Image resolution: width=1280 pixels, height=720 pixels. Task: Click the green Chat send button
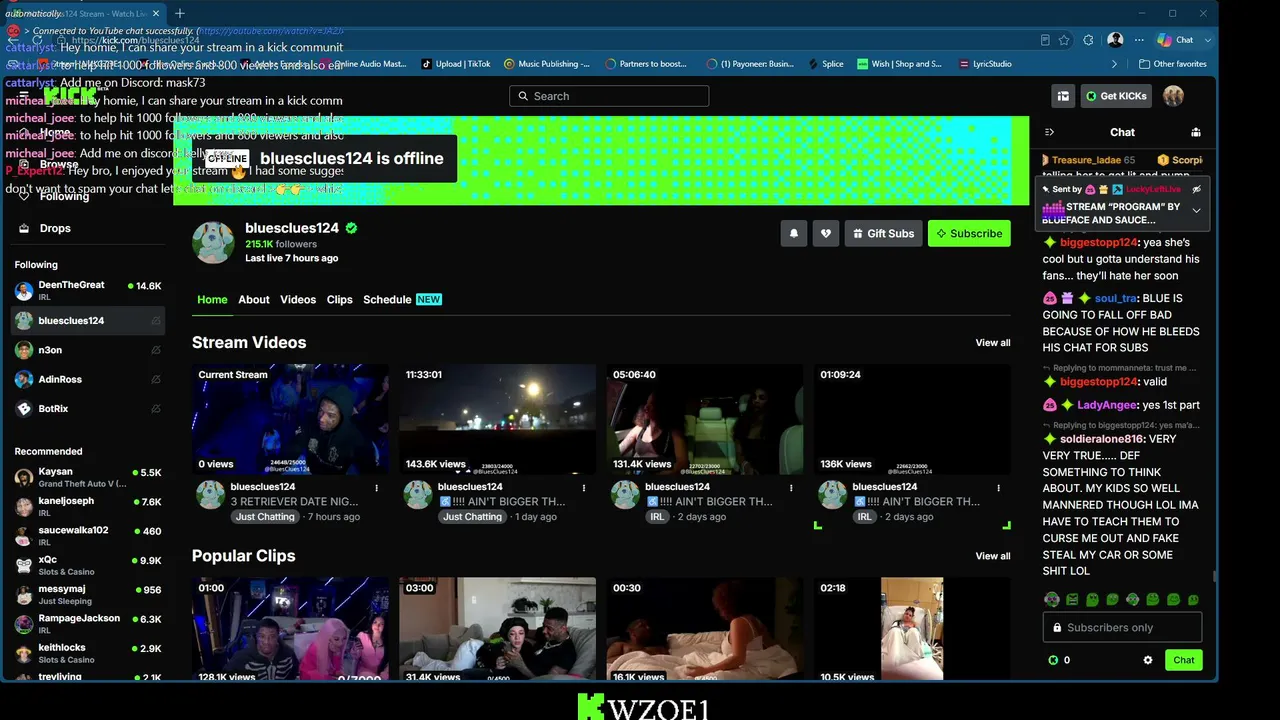point(1184,660)
